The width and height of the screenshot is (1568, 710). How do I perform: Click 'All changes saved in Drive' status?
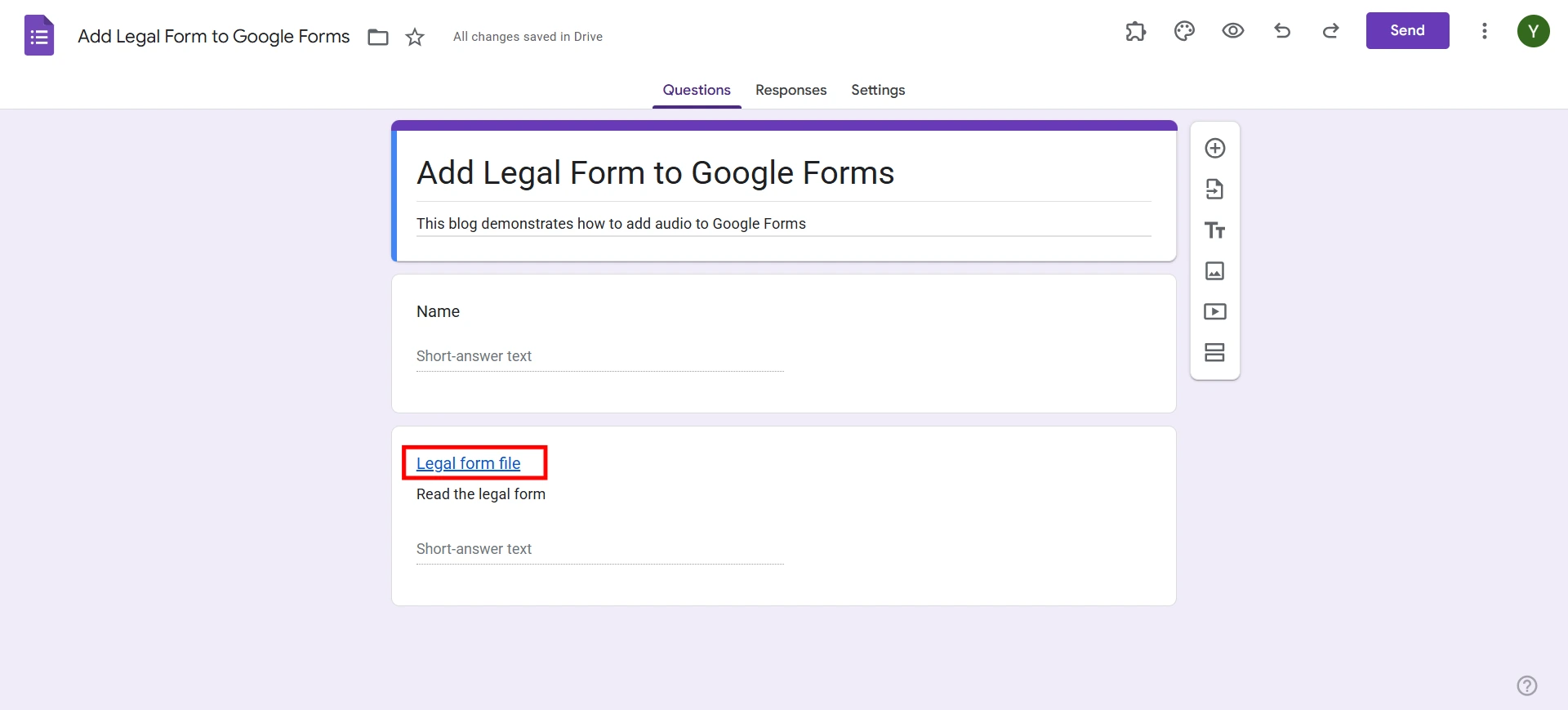pos(528,37)
